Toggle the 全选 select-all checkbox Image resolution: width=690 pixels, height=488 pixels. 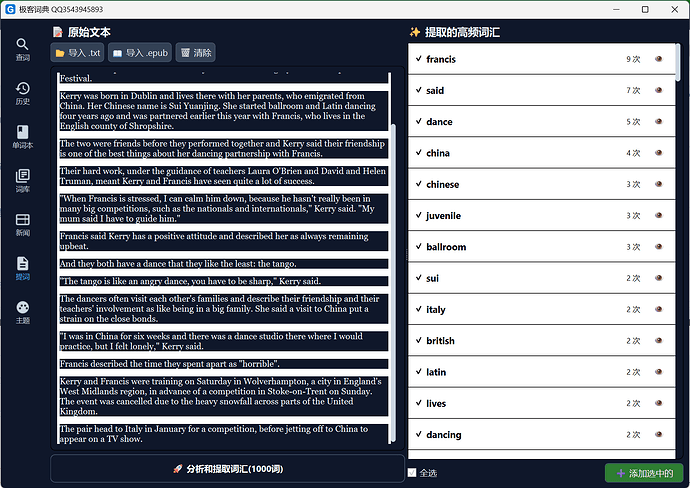[x=412, y=472]
